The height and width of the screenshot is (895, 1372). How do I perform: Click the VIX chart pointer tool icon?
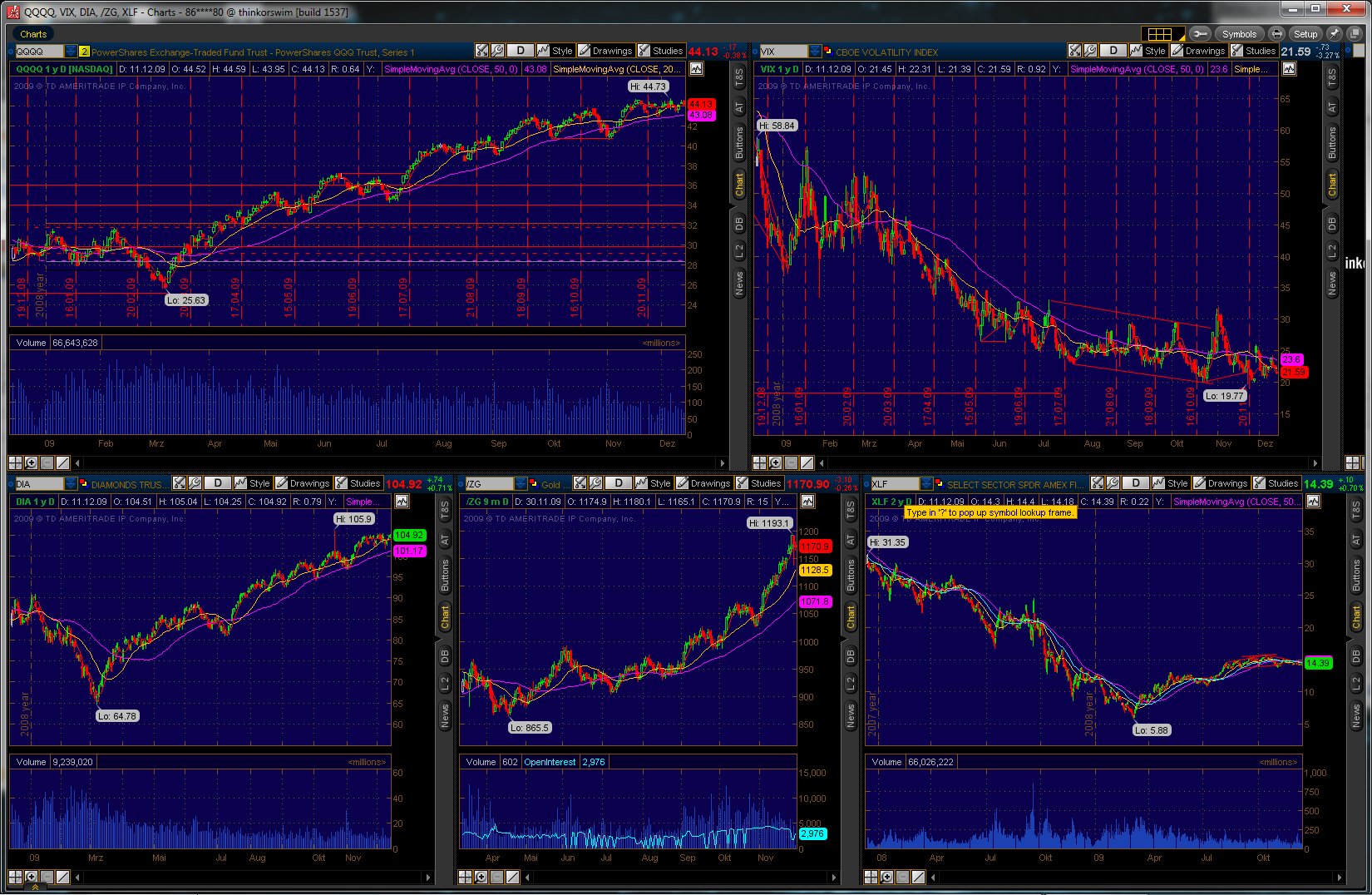pyautogui.click(x=1075, y=51)
